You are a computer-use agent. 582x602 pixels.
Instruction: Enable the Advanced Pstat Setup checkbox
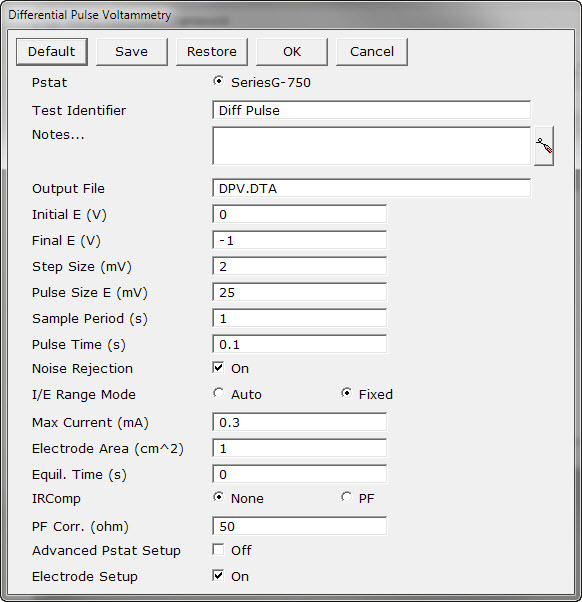(x=218, y=549)
